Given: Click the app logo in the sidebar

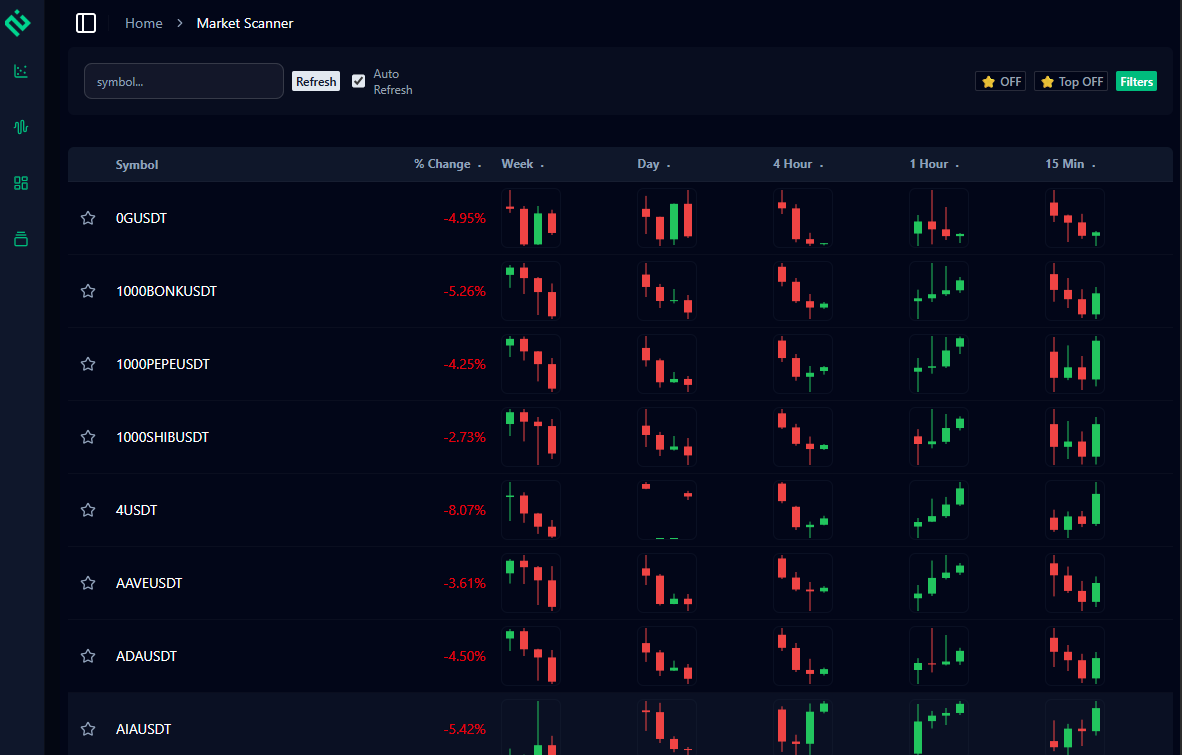Looking at the screenshot, I should coord(19,22).
